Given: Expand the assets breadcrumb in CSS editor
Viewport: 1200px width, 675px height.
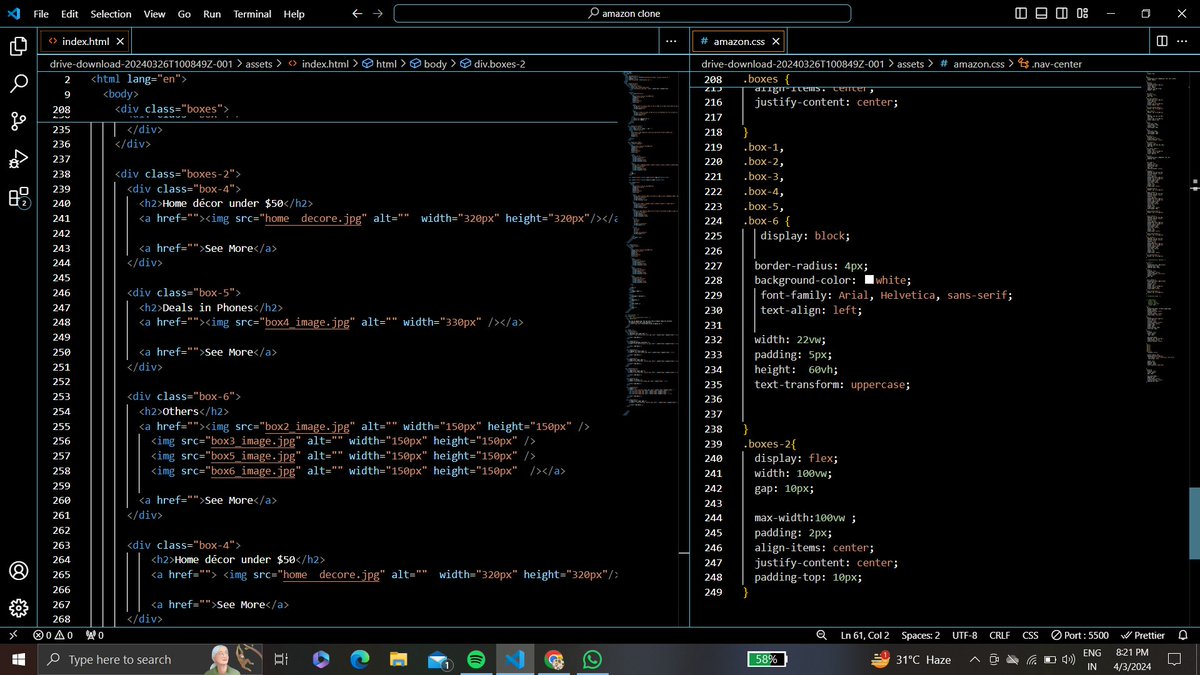Looking at the screenshot, I should point(910,63).
